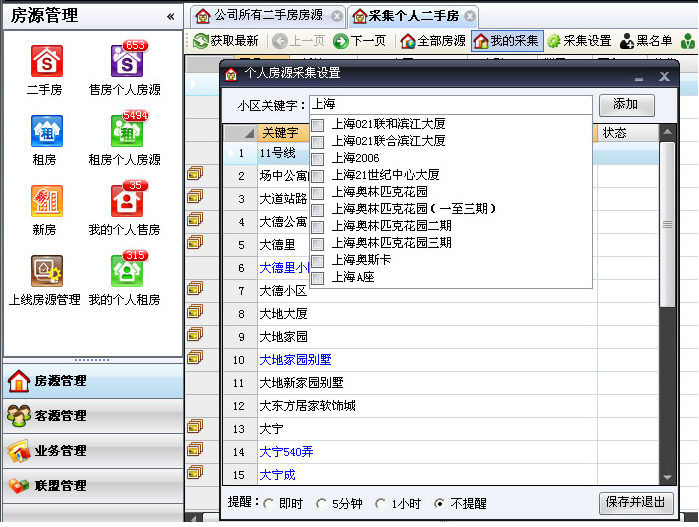Collapse the 房源管理 sidebar with double chevron
This screenshot has height=527, width=699.
click(171, 17)
